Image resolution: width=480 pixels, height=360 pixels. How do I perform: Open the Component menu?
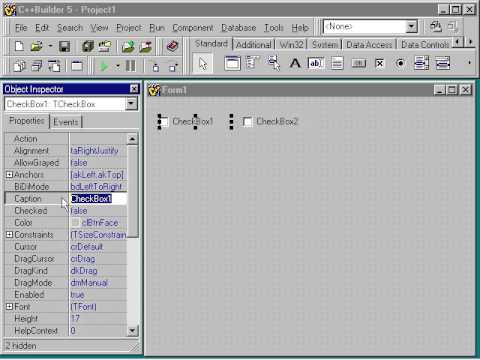pyautogui.click(x=193, y=28)
